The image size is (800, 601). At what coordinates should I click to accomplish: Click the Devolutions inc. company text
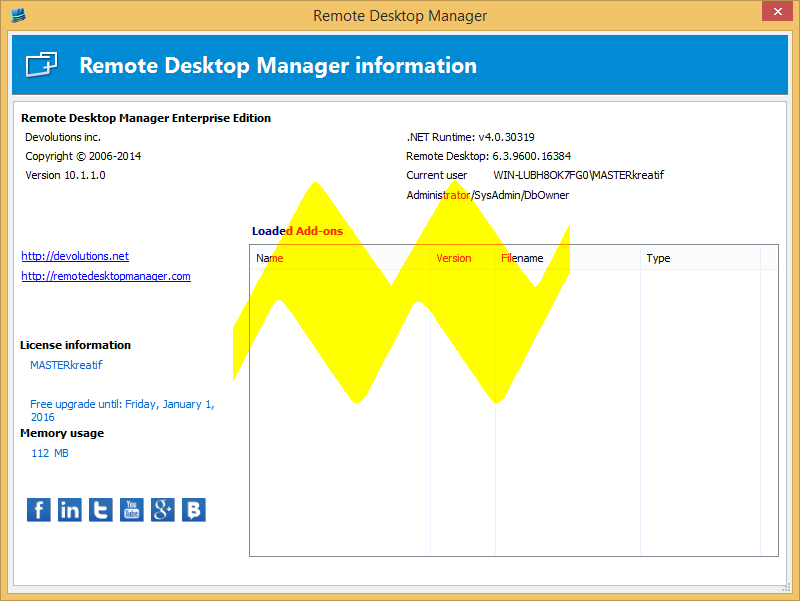tap(63, 137)
